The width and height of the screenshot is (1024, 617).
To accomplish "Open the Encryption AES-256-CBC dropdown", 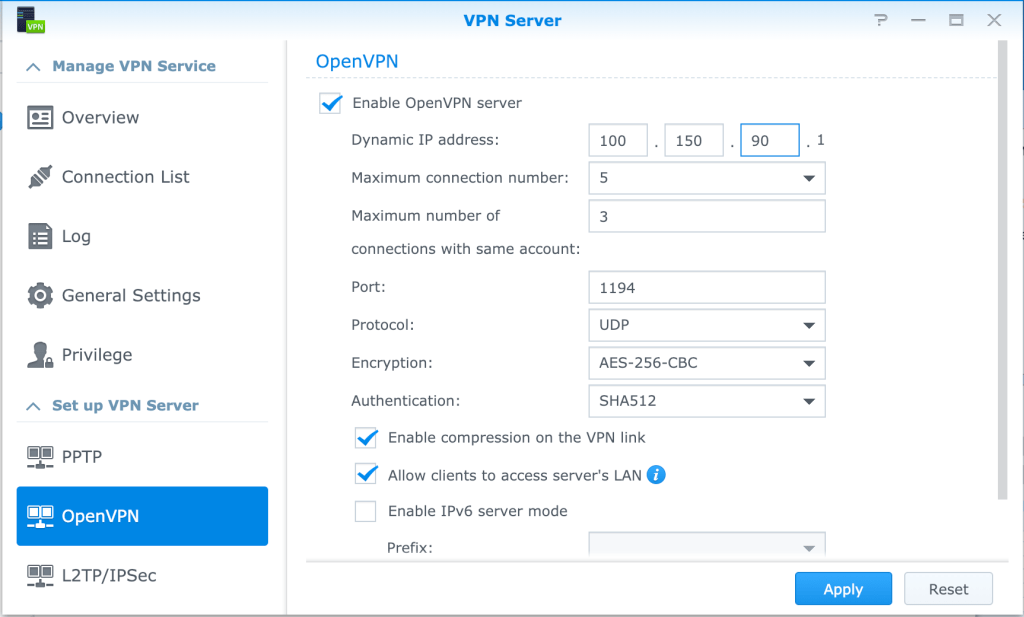I will click(x=706, y=363).
